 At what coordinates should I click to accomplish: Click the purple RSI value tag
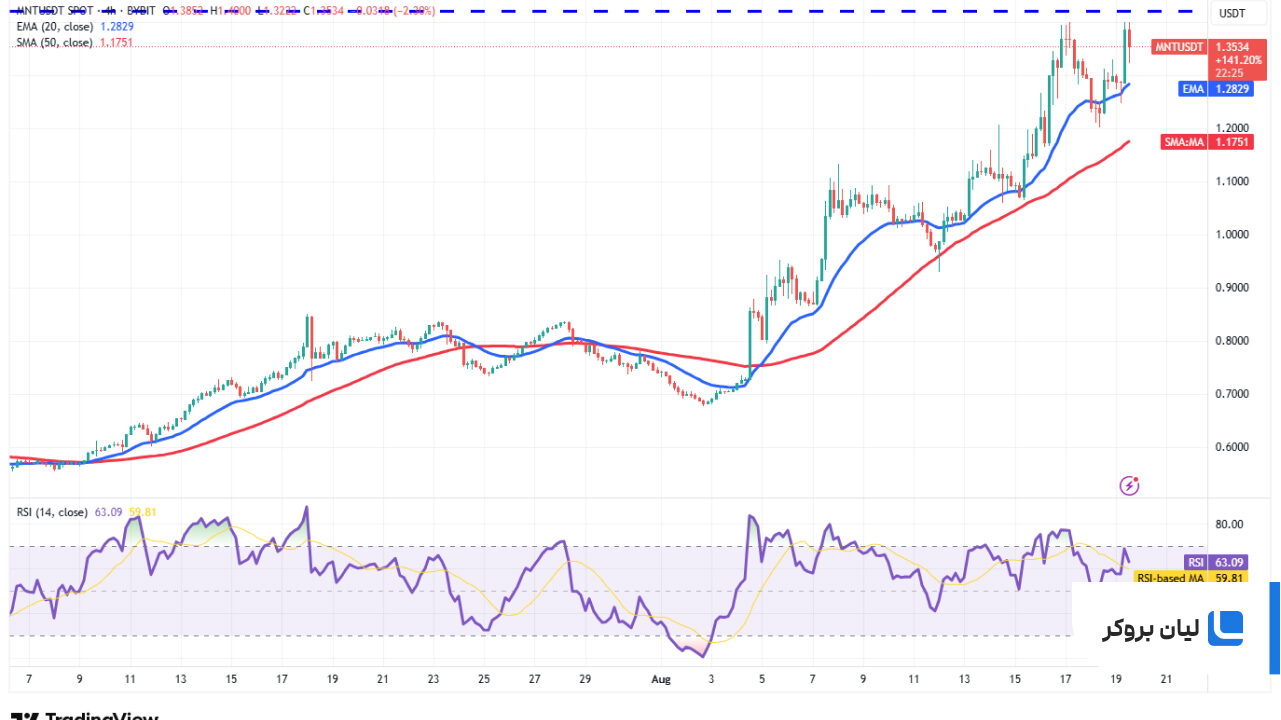(1196, 563)
